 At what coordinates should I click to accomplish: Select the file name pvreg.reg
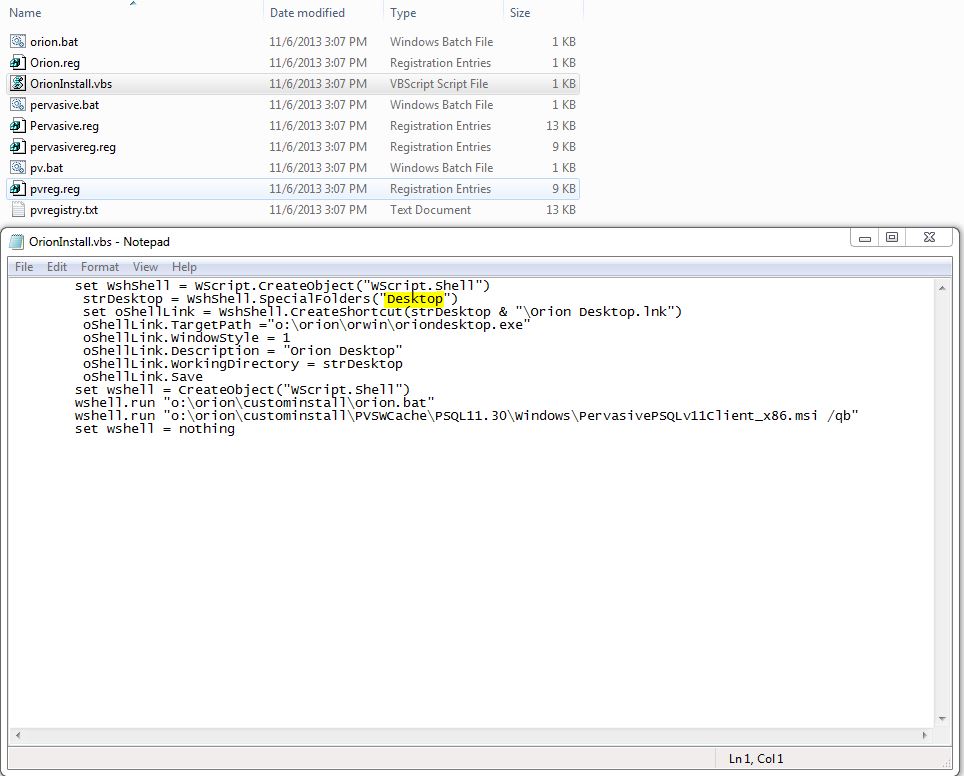pyautogui.click(x=55, y=189)
